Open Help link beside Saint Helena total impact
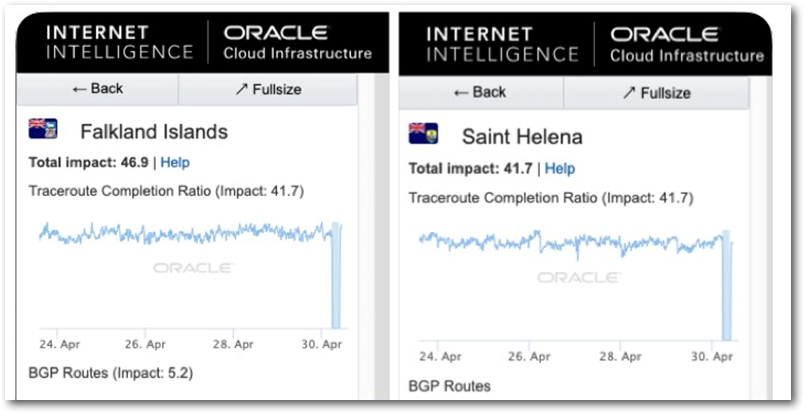 (559, 168)
